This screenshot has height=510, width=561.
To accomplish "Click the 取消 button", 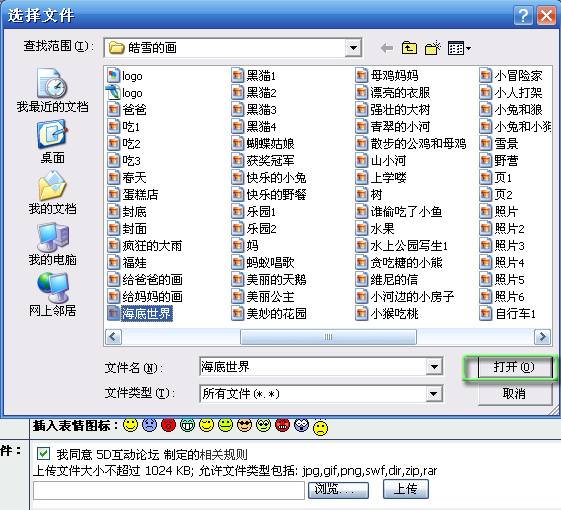I will pos(514,394).
